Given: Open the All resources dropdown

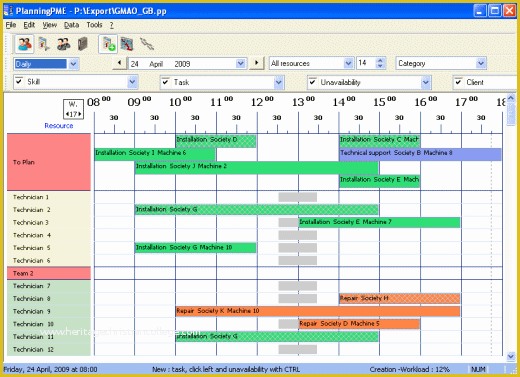Looking at the screenshot, I should coord(348,63).
